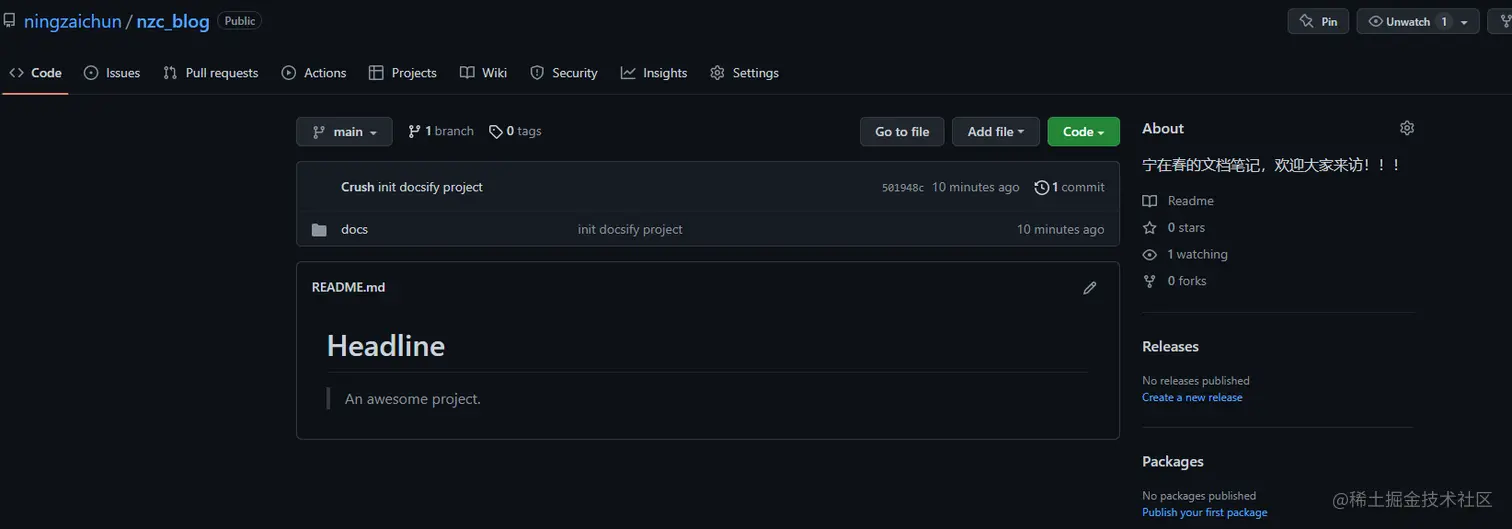Click the Go to file button
This screenshot has height=529, width=1512.
(902, 131)
